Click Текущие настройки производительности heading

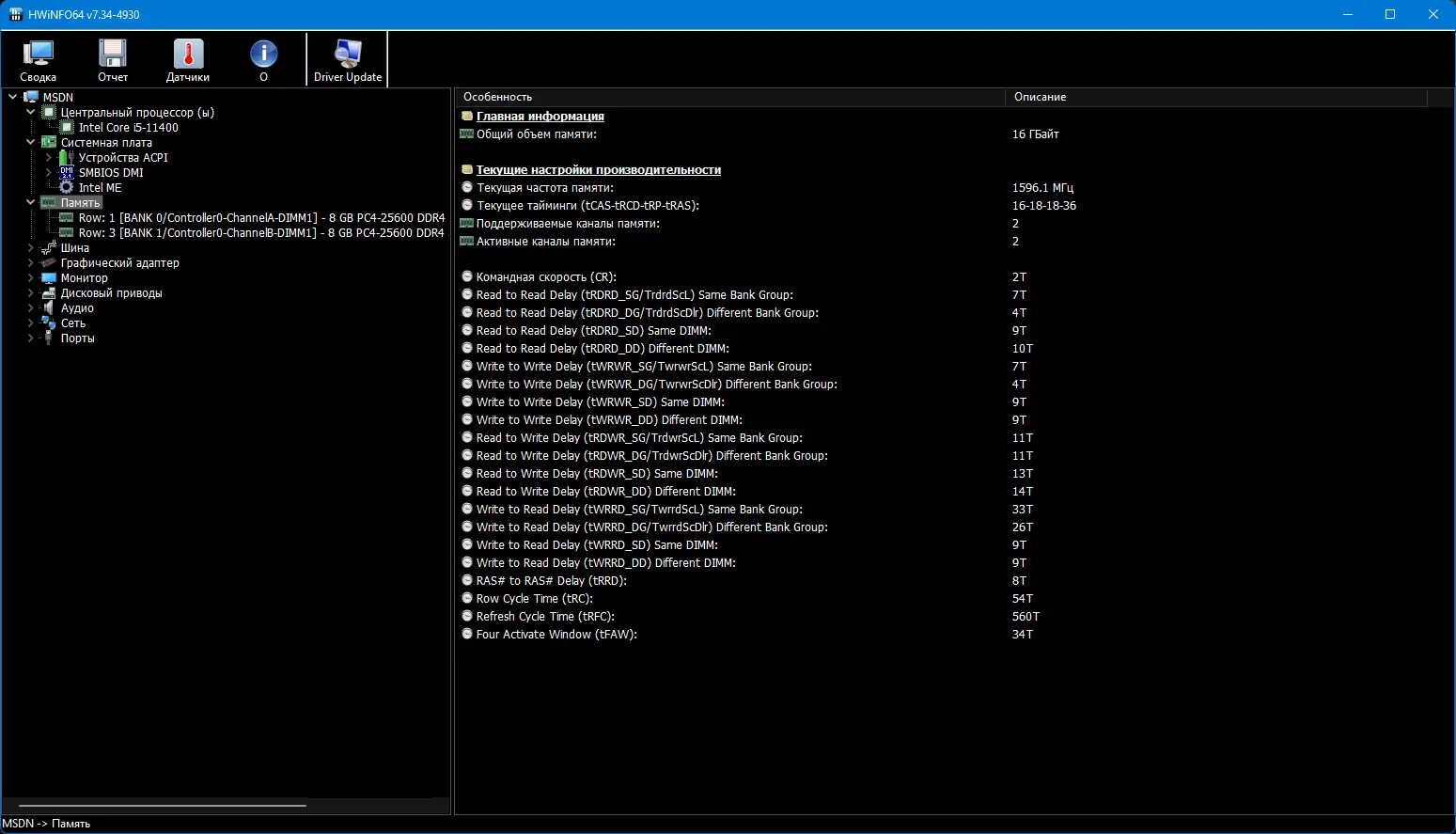click(x=599, y=170)
